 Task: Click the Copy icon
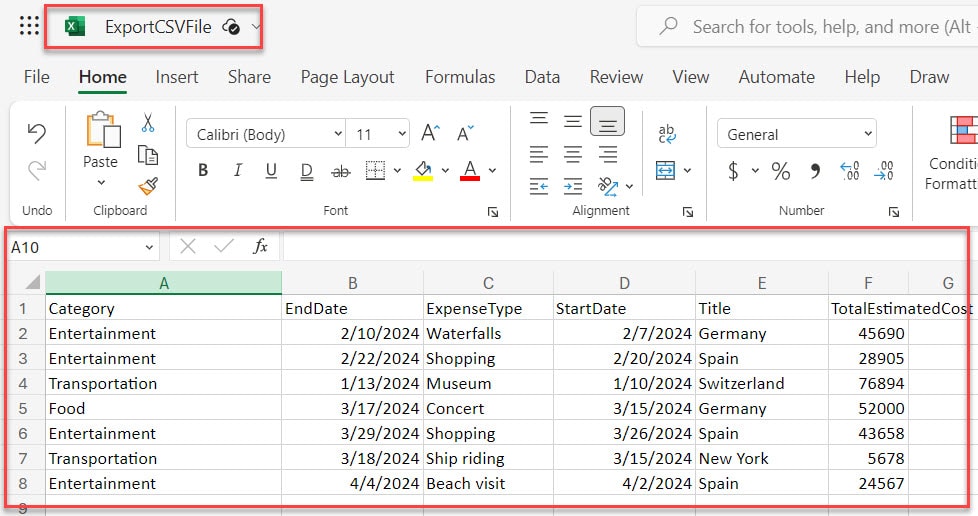coord(148,155)
